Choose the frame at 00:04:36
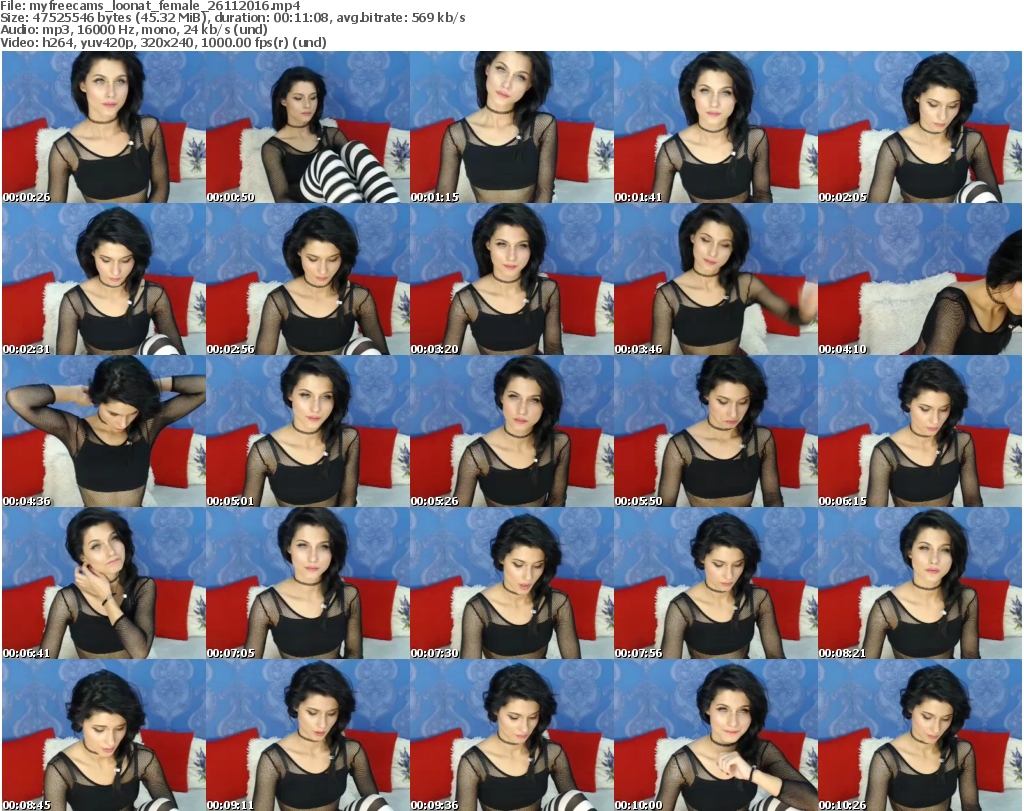 click(x=104, y=431)
